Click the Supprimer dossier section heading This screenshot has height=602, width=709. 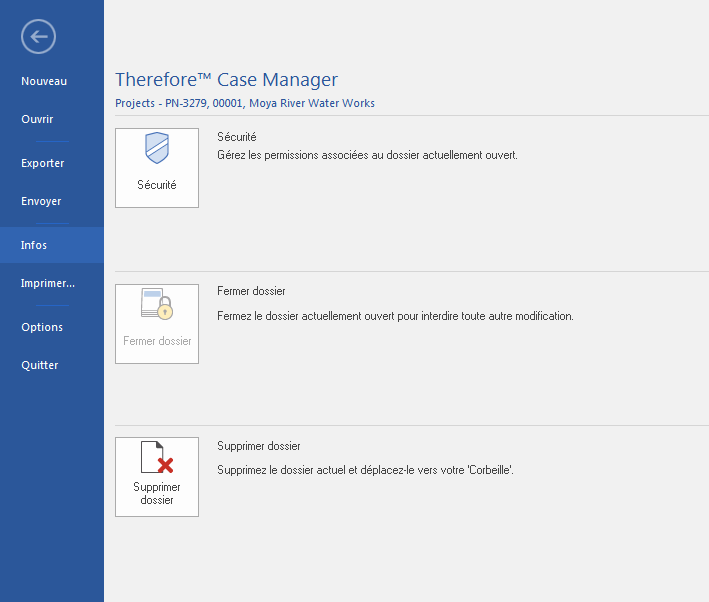point(259,446)
